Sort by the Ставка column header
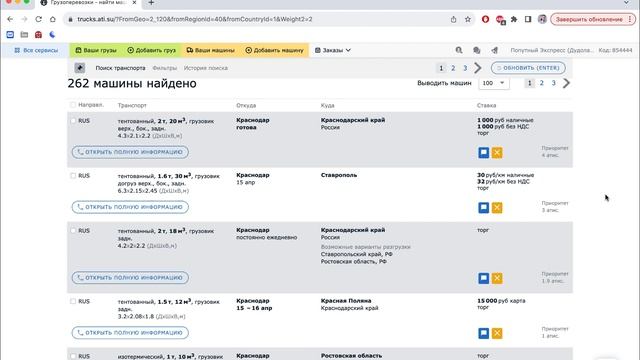Viewport: 640px width, 360px height. (x=487, y=105)
